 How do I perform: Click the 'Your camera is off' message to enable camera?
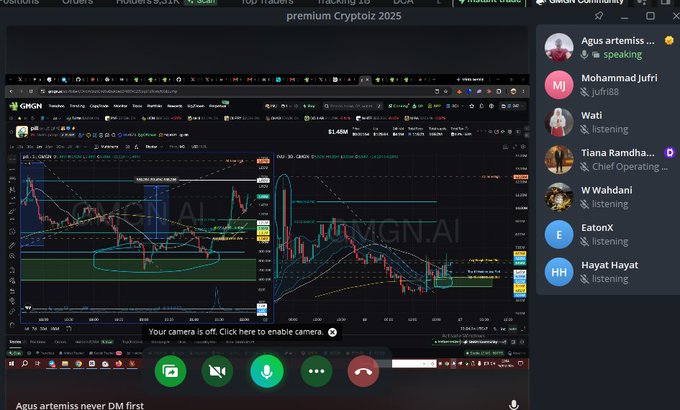(x=236, y=332)
